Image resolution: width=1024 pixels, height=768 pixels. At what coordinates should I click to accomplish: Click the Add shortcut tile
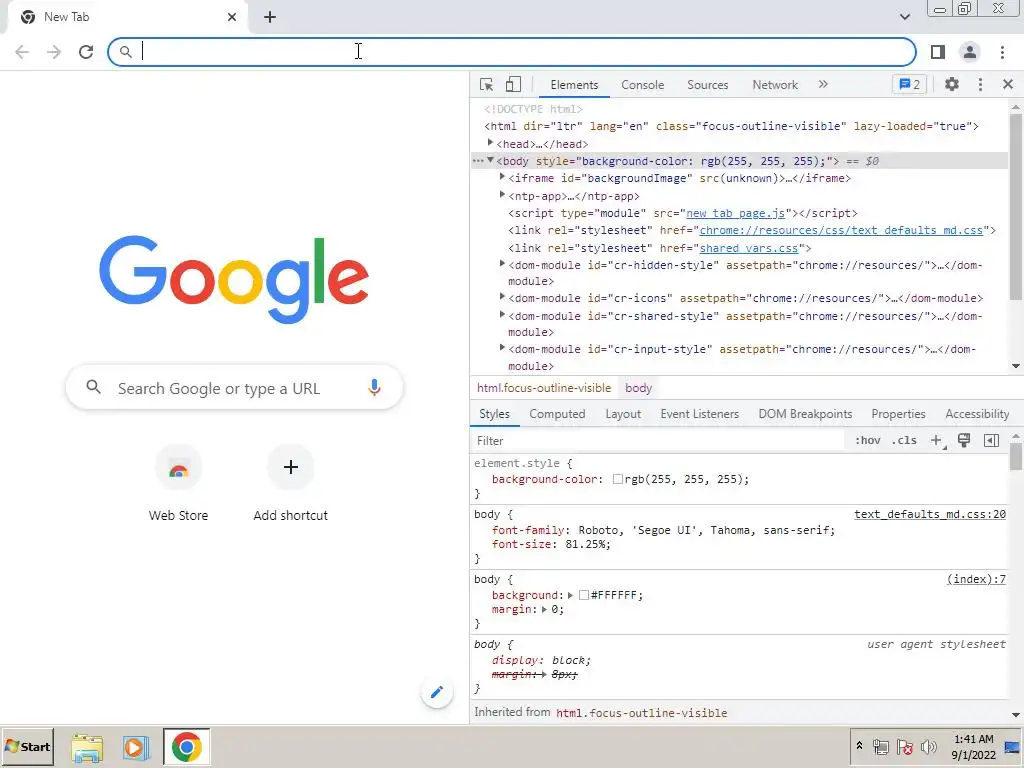291,484
